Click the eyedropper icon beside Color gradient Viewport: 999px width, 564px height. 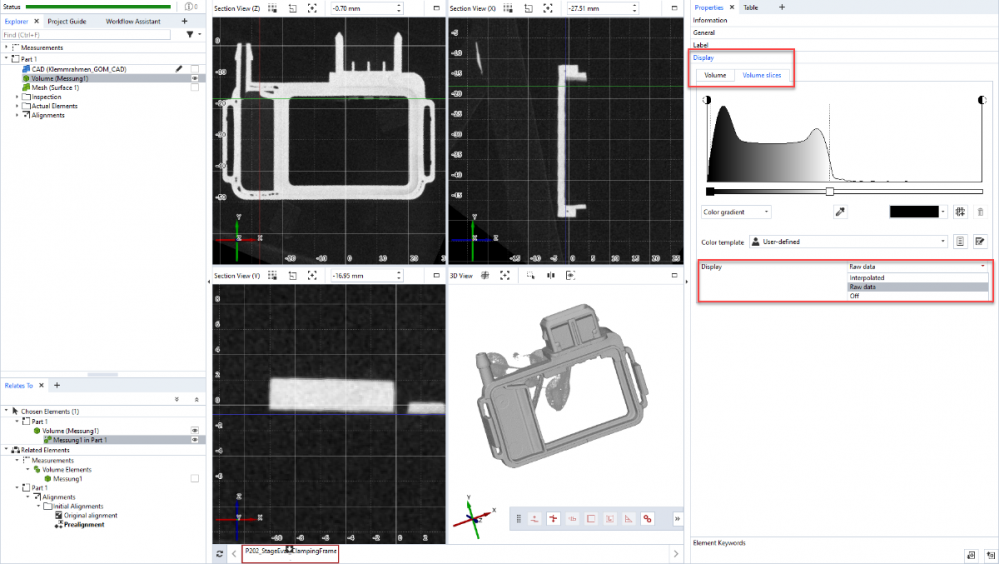839,212
